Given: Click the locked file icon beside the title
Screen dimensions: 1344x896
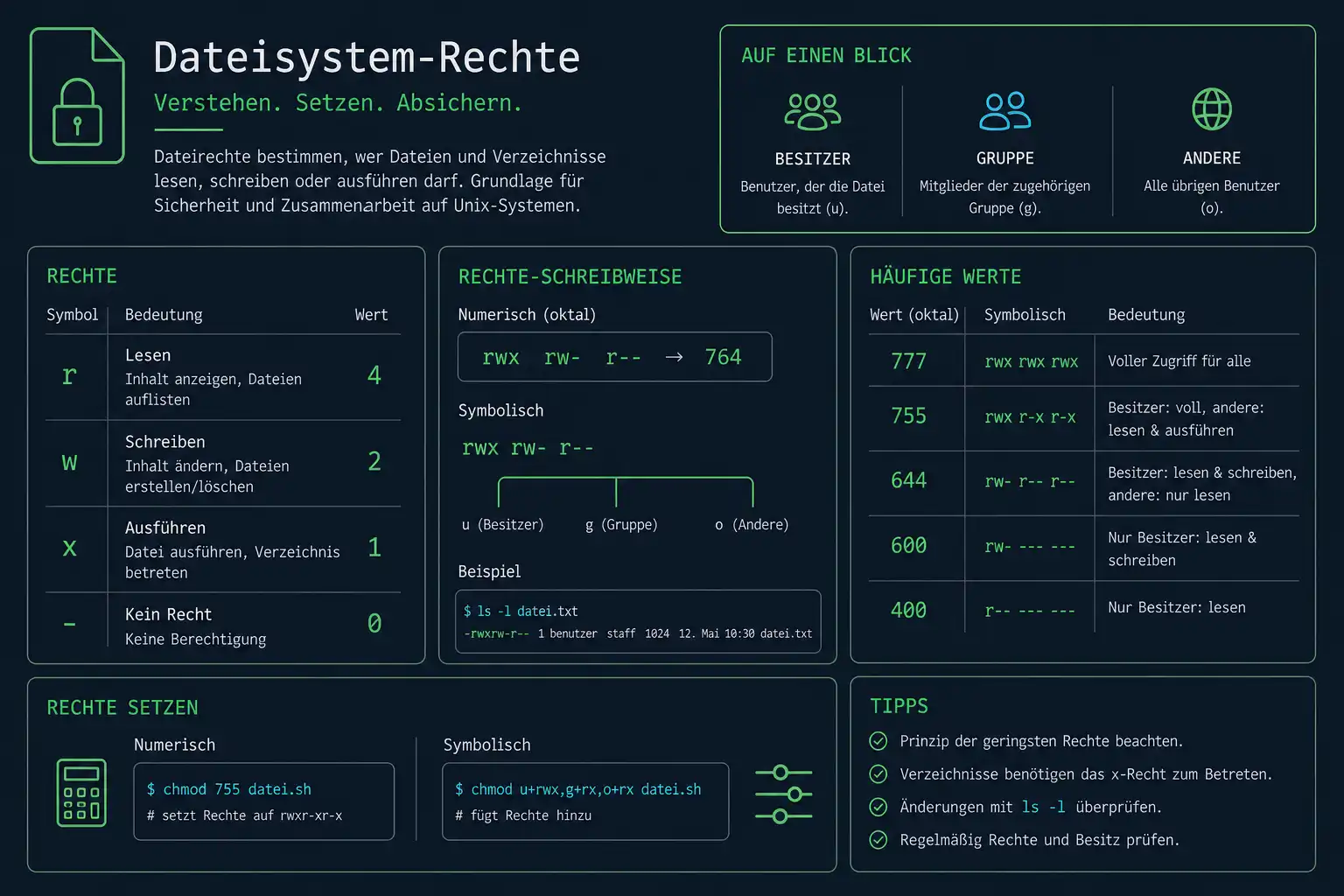Looking at the screenshot, I should 77,95.
